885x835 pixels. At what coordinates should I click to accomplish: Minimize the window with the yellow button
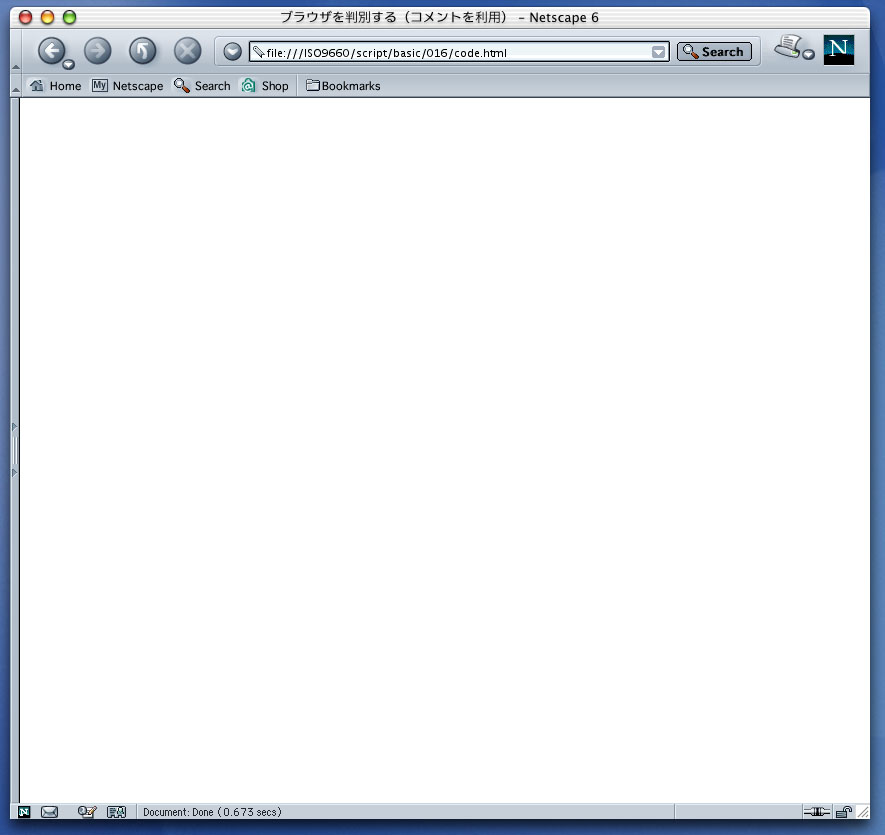[x=47, y=18]
